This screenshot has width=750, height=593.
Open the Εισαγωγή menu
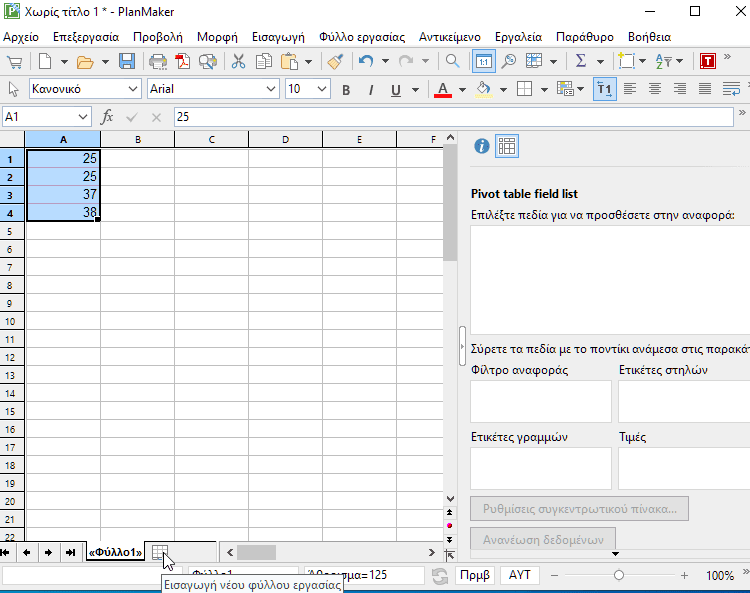[x=278, y=36]
